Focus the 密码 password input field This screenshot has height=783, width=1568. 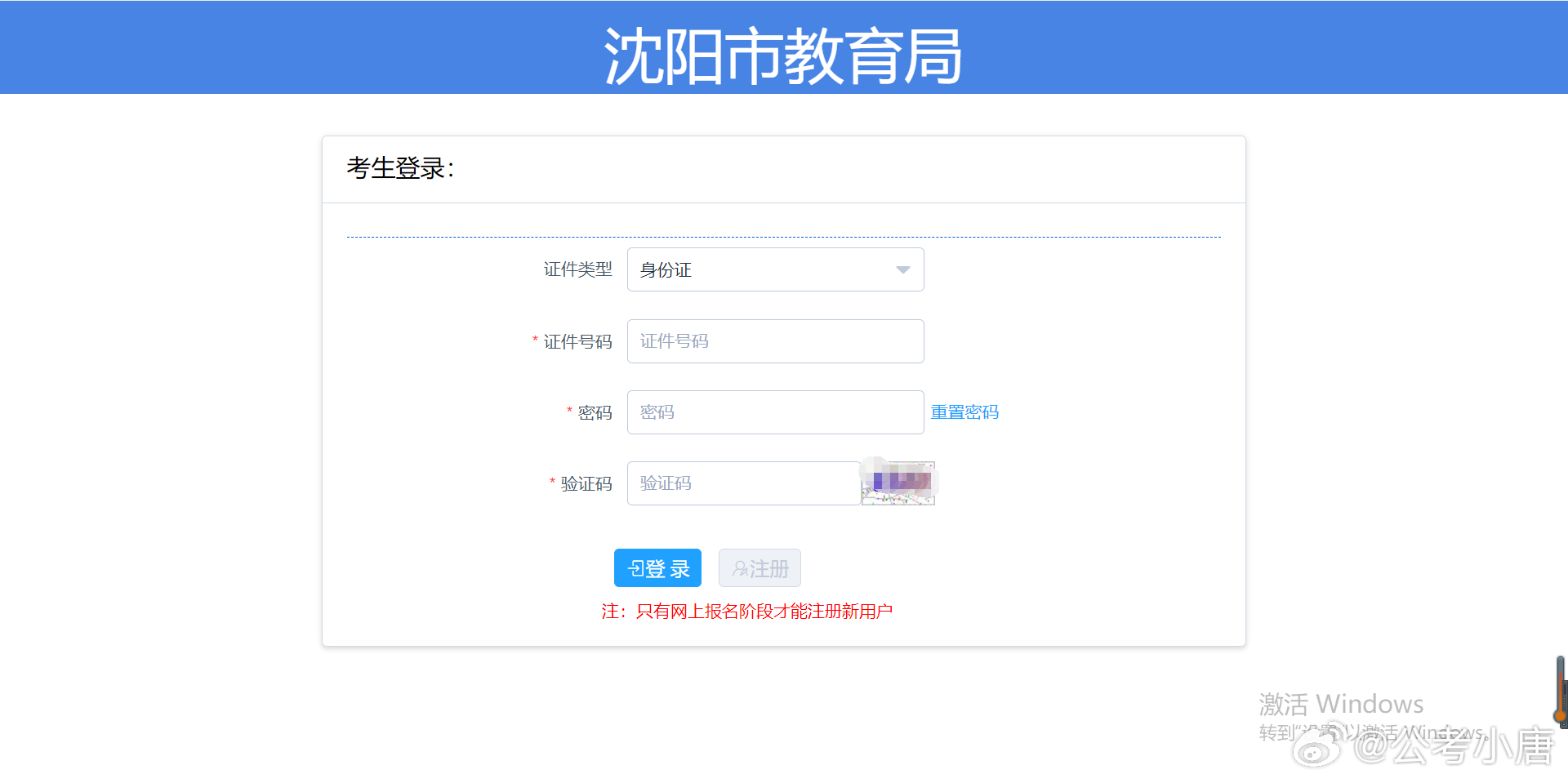point(775,412)
